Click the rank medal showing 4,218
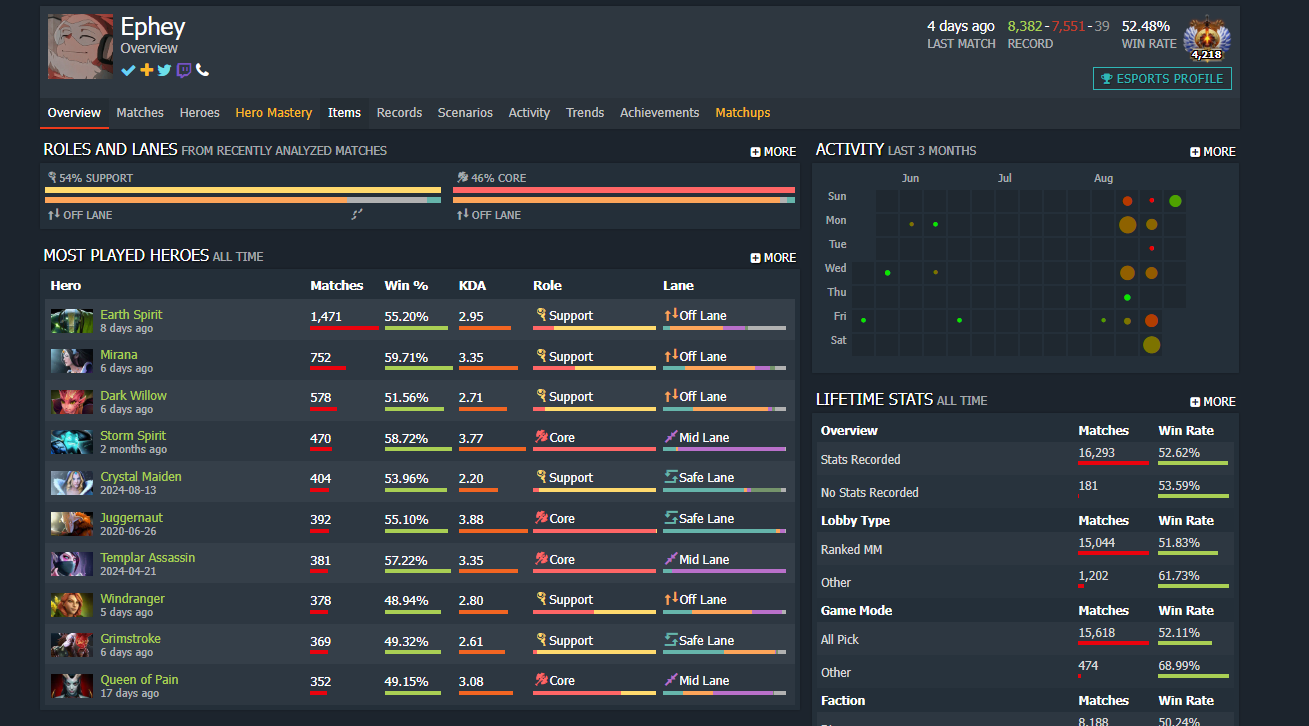This screenshot has height=726, width=1309. tap(1207, 40)
